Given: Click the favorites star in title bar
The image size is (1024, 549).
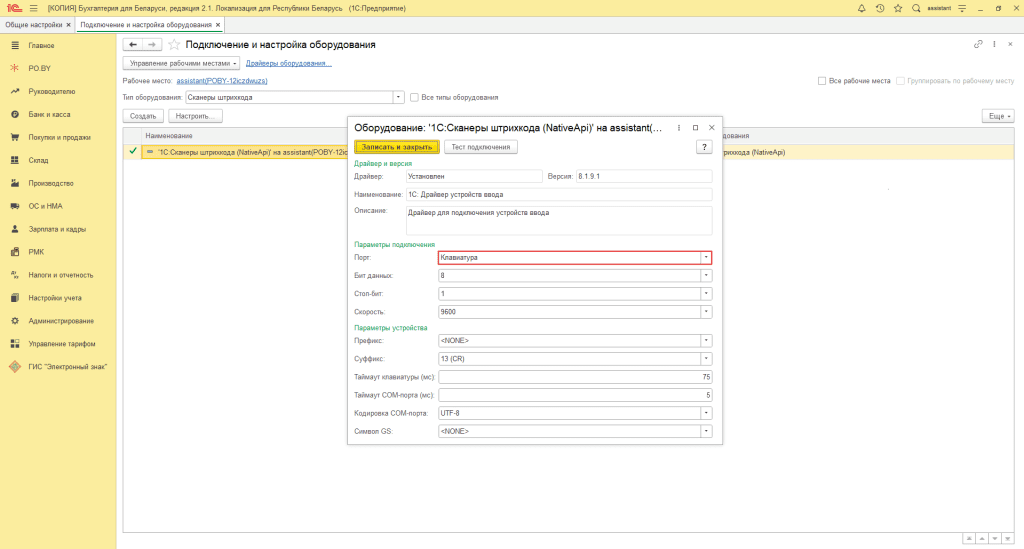Looking at the screenshot, I should 897,8.
